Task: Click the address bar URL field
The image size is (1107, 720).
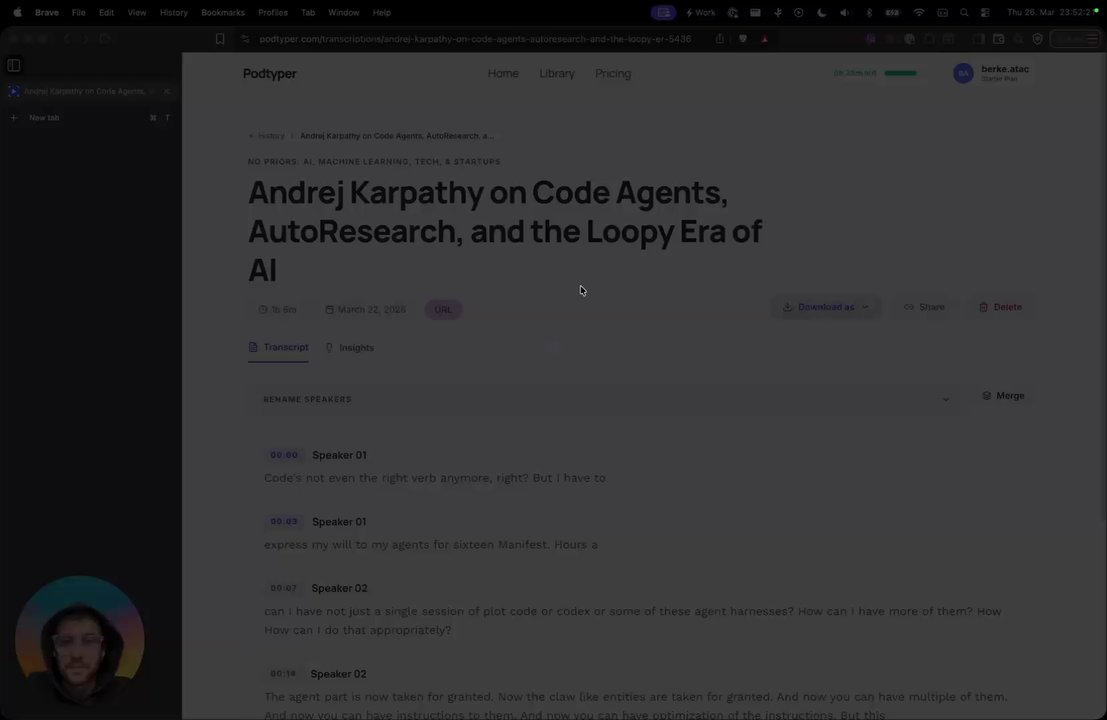Action: [475, 39]
